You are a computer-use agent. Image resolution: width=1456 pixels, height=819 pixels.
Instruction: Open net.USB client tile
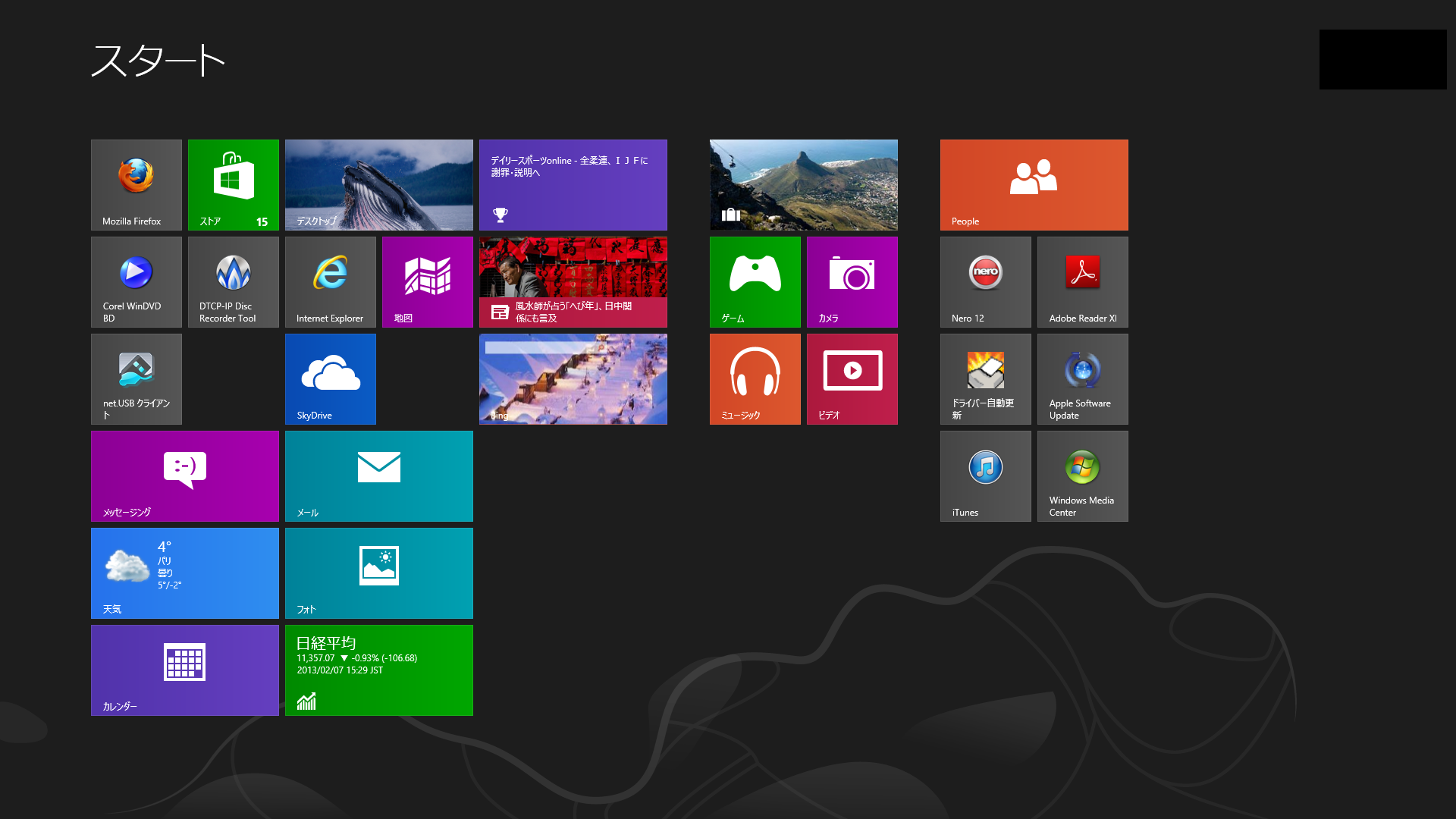136,378
